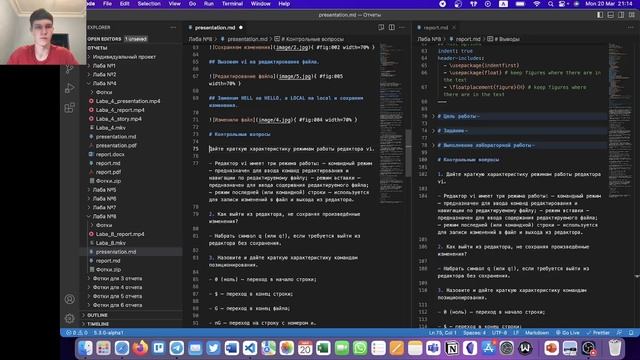Expand the Лаба №1 folder
The height and width of the screenshot is (360, 640).
point(104,65)
